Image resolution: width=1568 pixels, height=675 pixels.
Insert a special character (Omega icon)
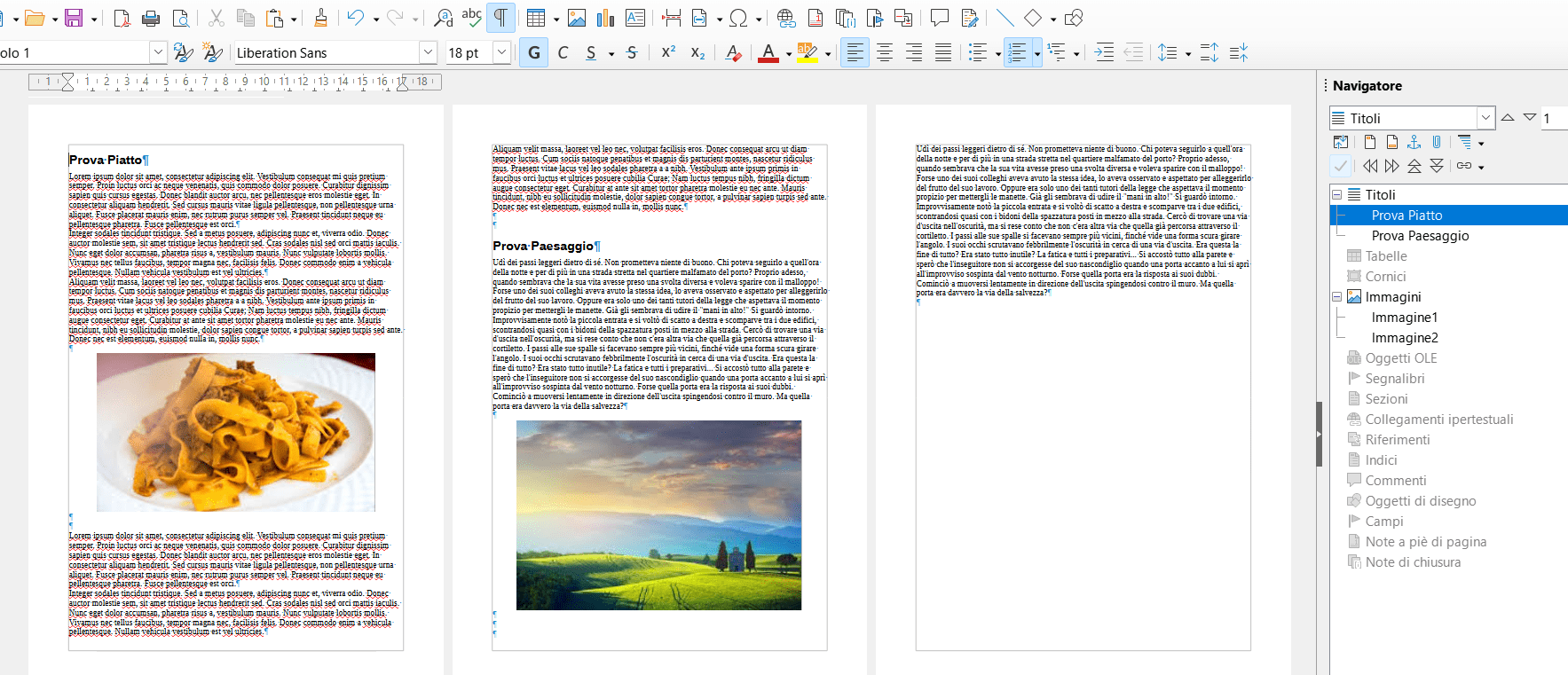[738, 18]
